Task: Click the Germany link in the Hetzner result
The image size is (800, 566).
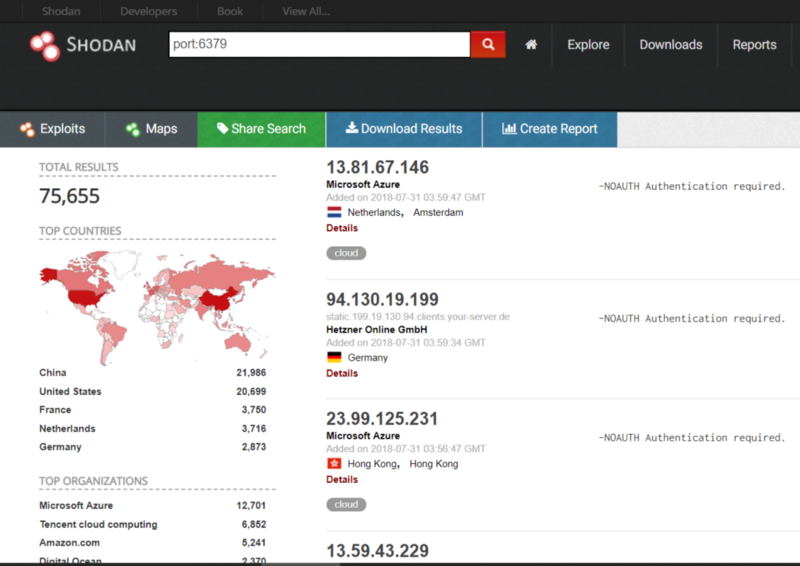Action: pos(368,358)
